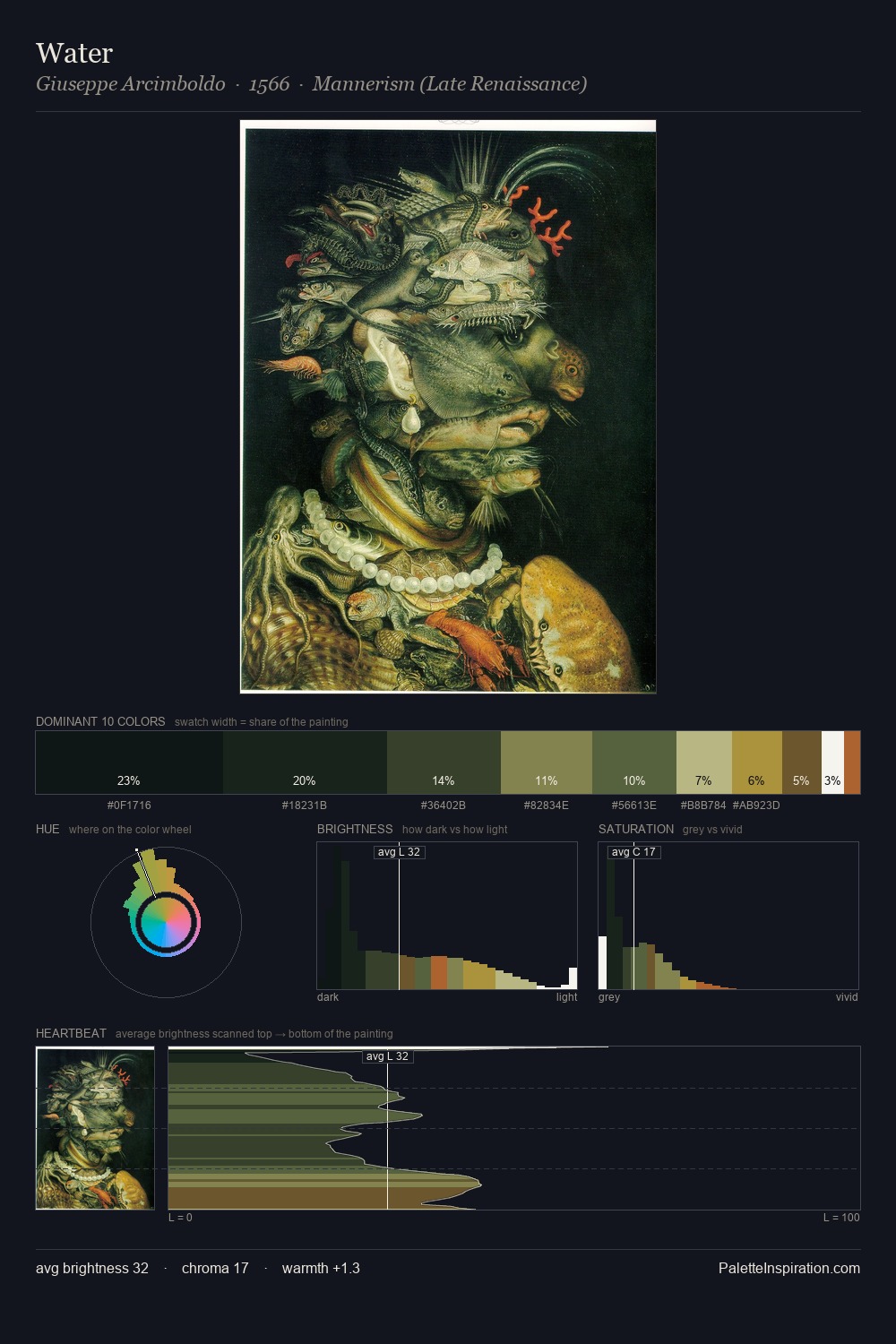The image size is (896, 1344).
Task: Open the PaletteInspiration.com link
Action: (x=789, y=1268)
